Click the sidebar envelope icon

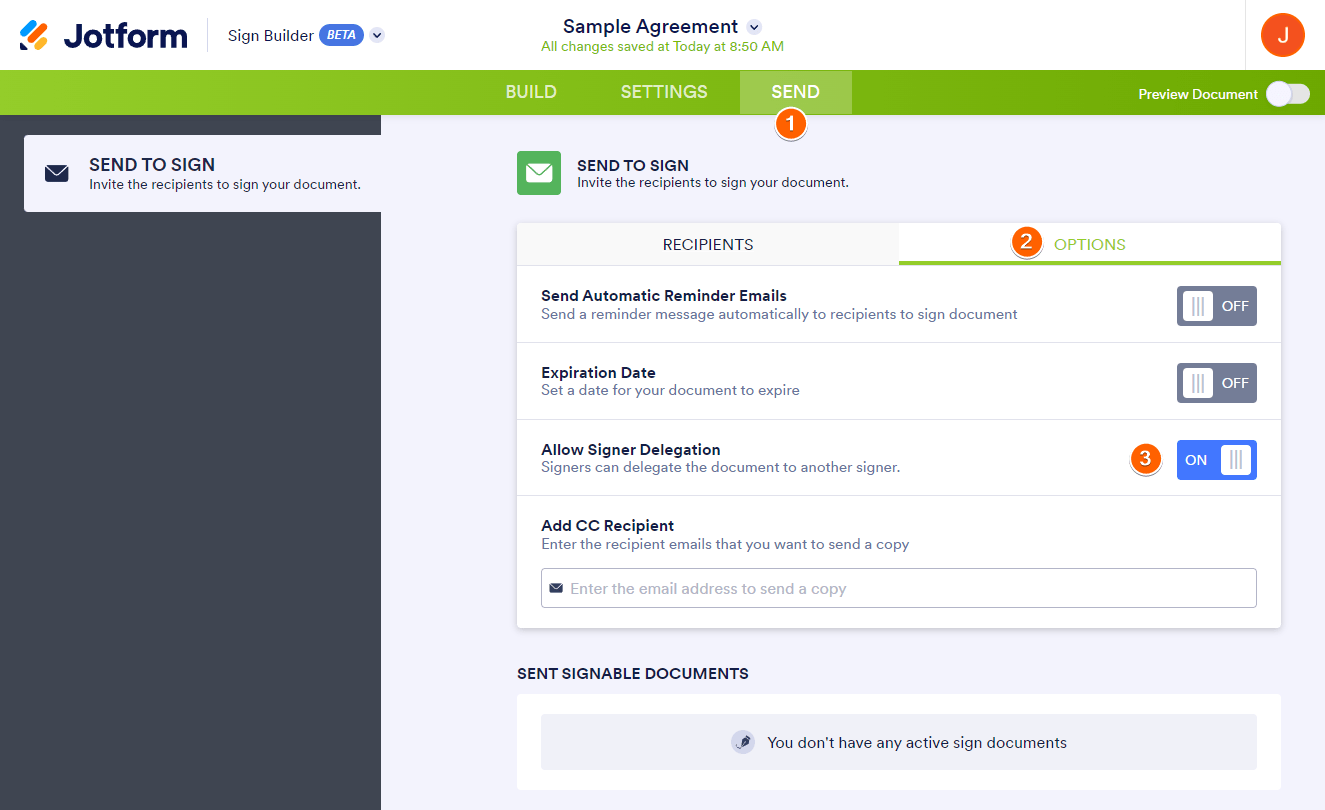click(57, 174)
